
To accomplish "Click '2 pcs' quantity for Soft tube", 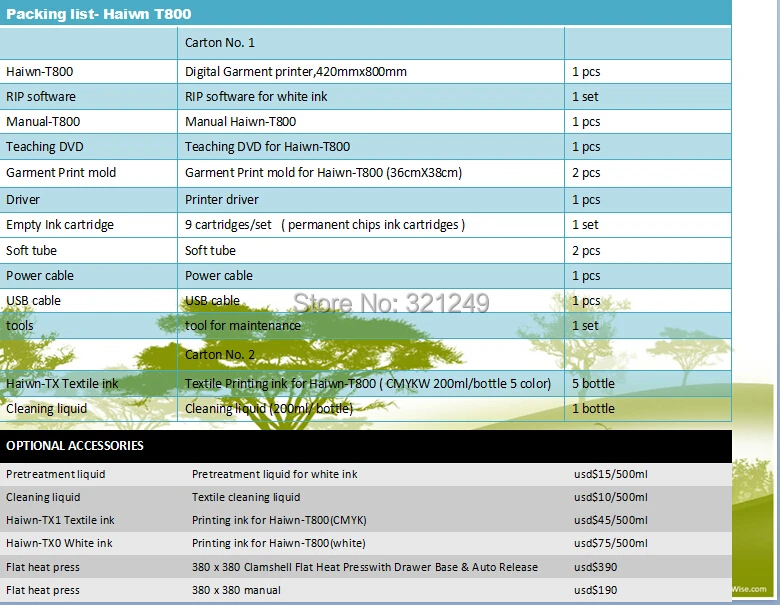I will (x=586, y=251).
